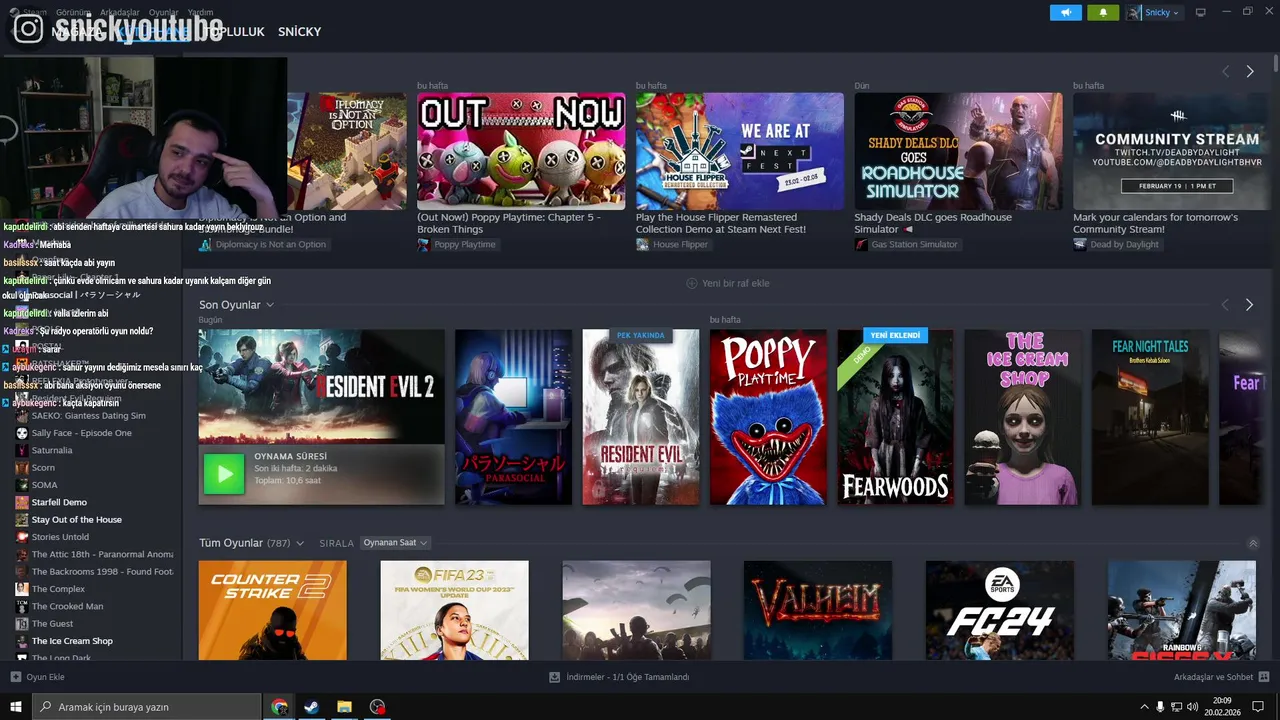Open File Explorer from the taskbar
1280x720 pixels.
pyautogui.click(x=344, y=707)
